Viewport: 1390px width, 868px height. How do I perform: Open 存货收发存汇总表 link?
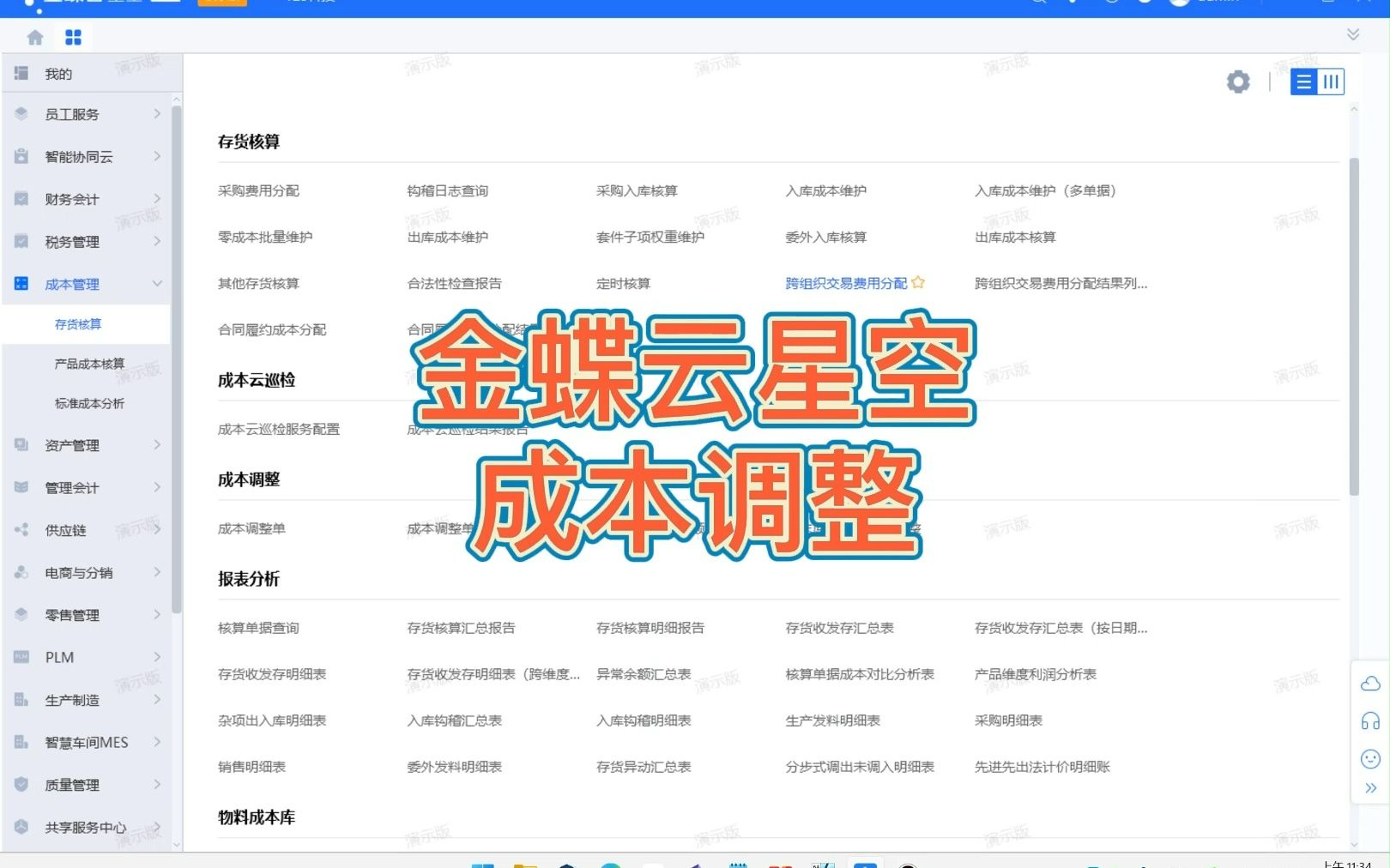839,628
